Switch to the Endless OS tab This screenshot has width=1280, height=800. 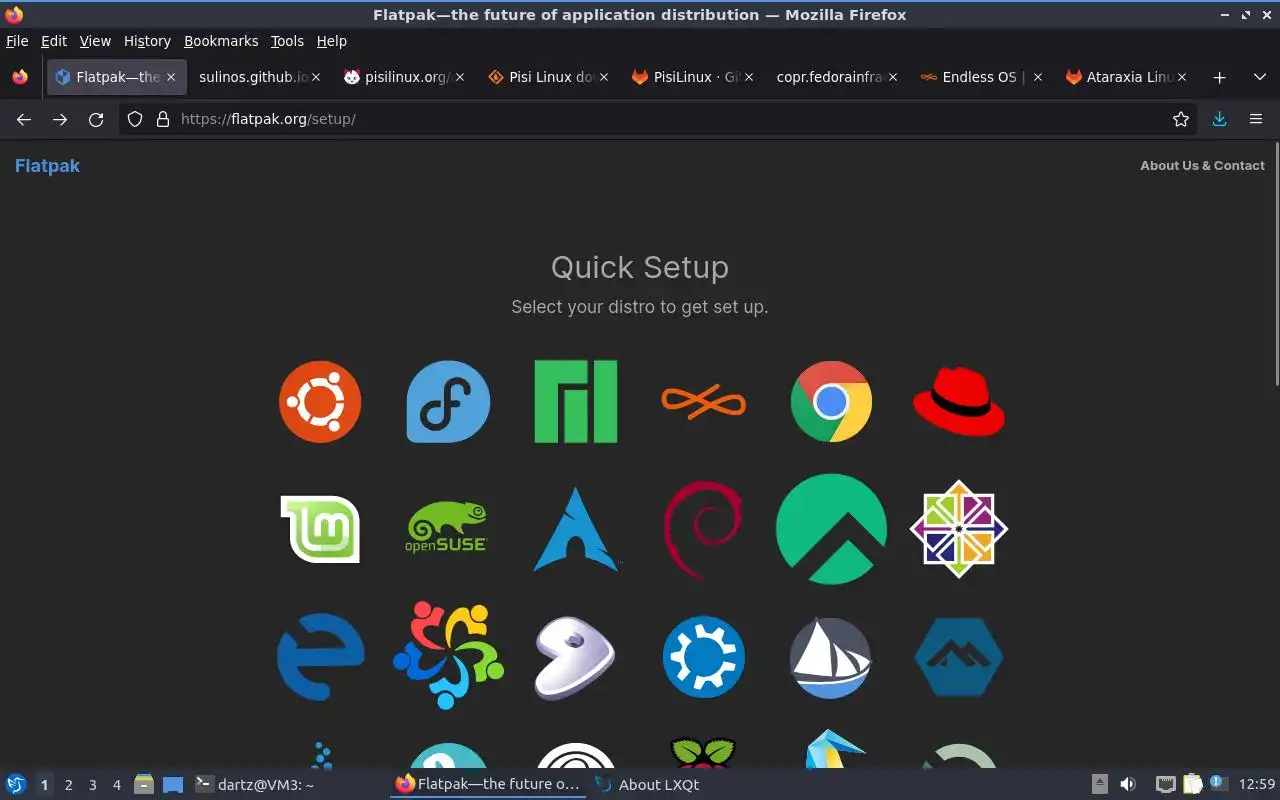coord(982,77)
